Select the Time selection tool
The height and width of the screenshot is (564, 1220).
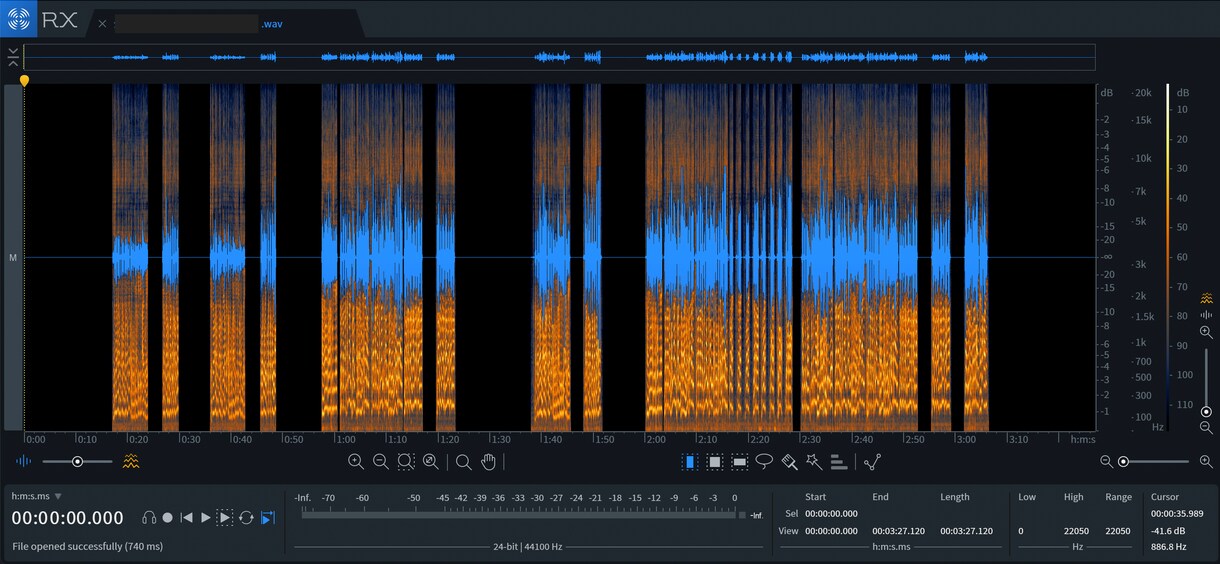[x=690, y=461]
